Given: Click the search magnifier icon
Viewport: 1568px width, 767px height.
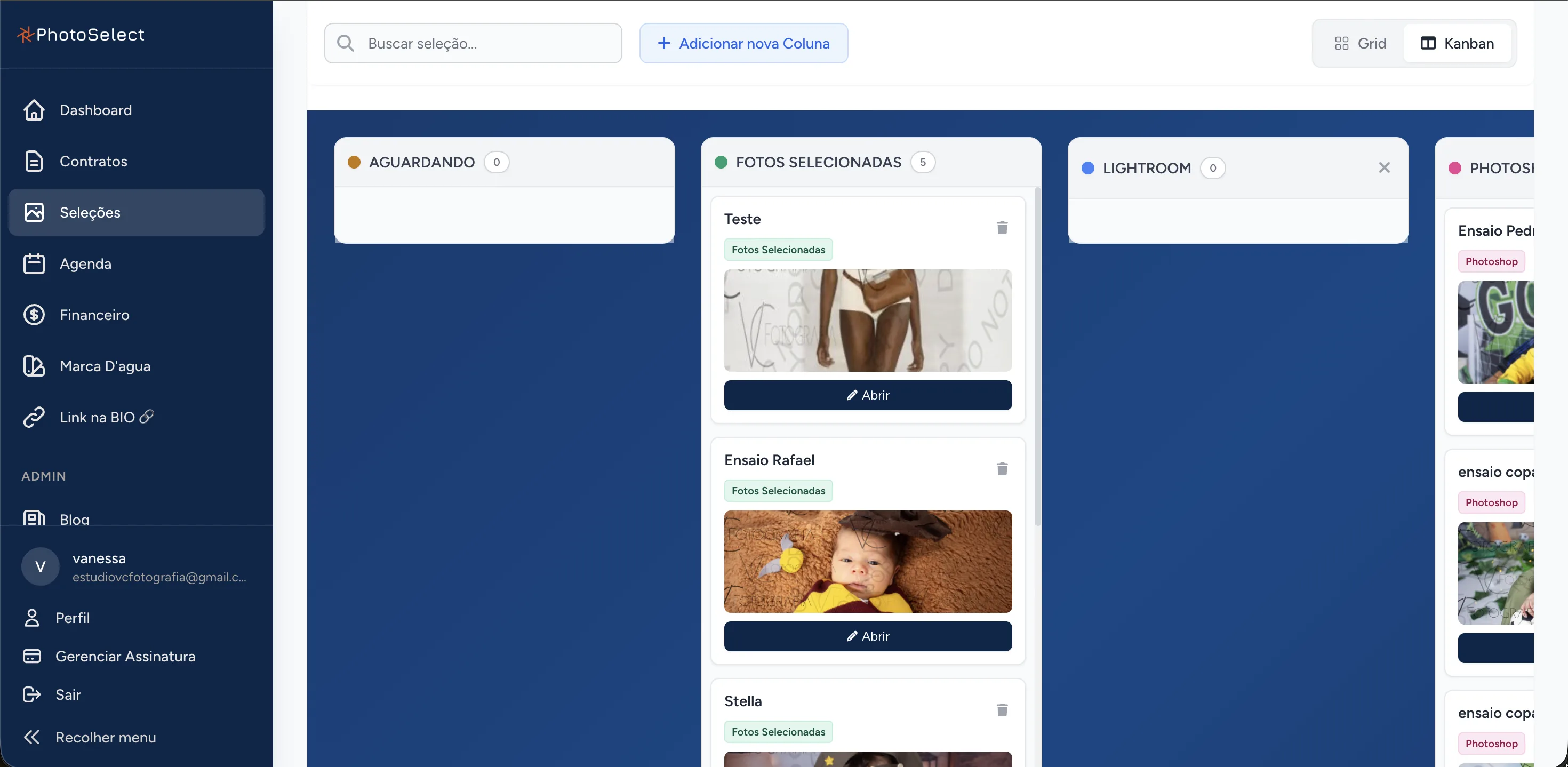Looking at the screenshot, I should click(x=345, y=43).
